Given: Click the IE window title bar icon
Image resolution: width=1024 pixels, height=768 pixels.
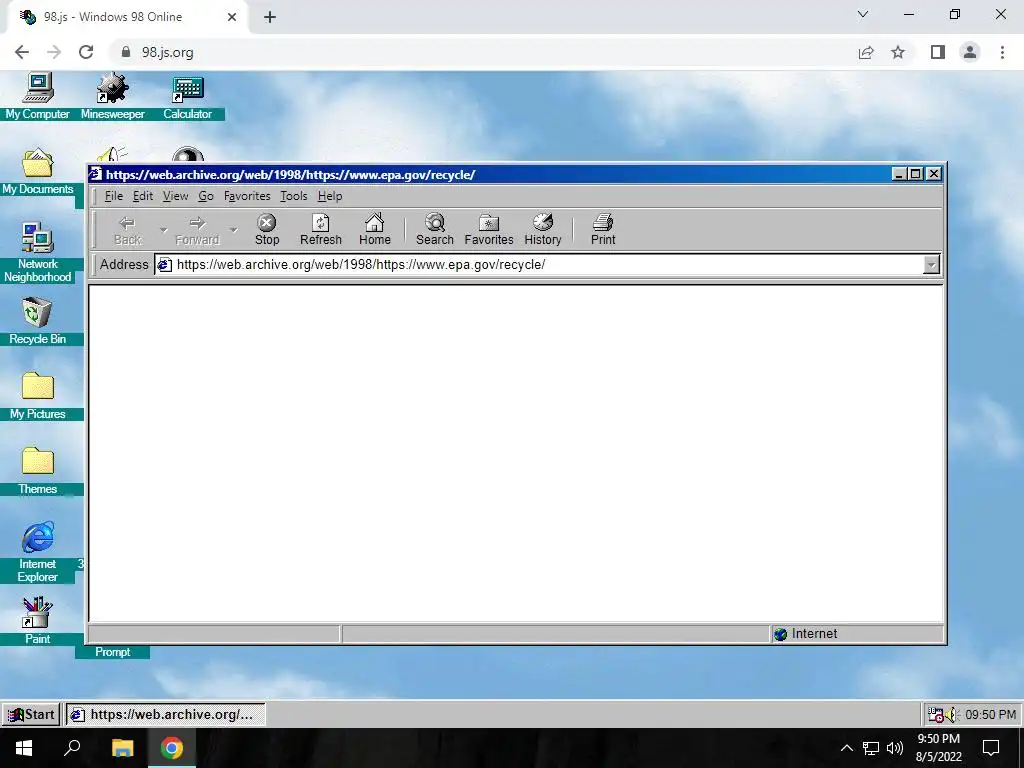Looking at the screenshot, I should click(96, 174).
